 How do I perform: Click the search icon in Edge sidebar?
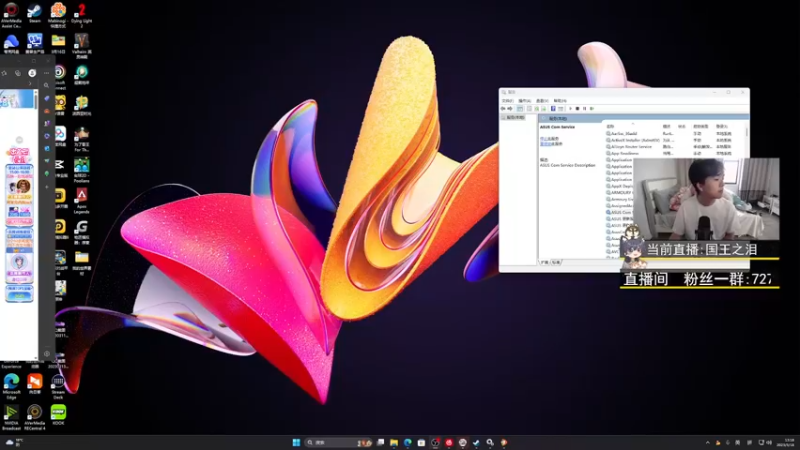46,86
